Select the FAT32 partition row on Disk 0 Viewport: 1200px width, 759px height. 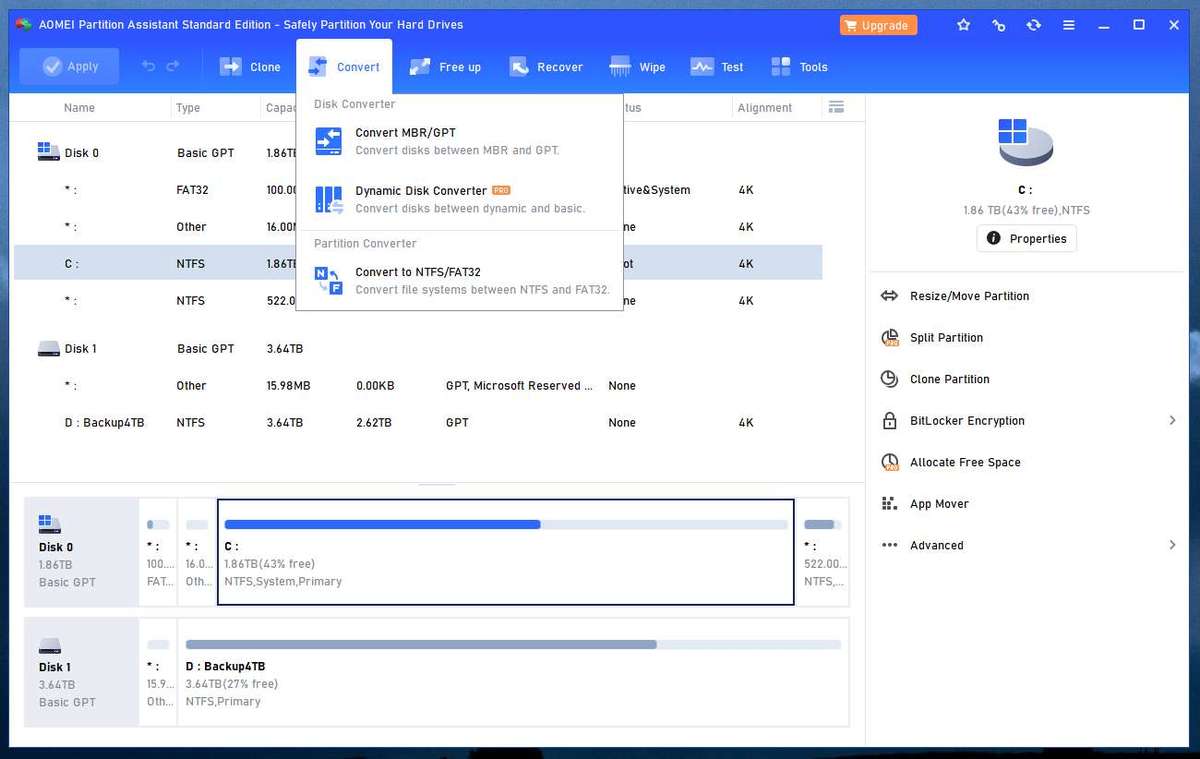click(x=418, y=190)
